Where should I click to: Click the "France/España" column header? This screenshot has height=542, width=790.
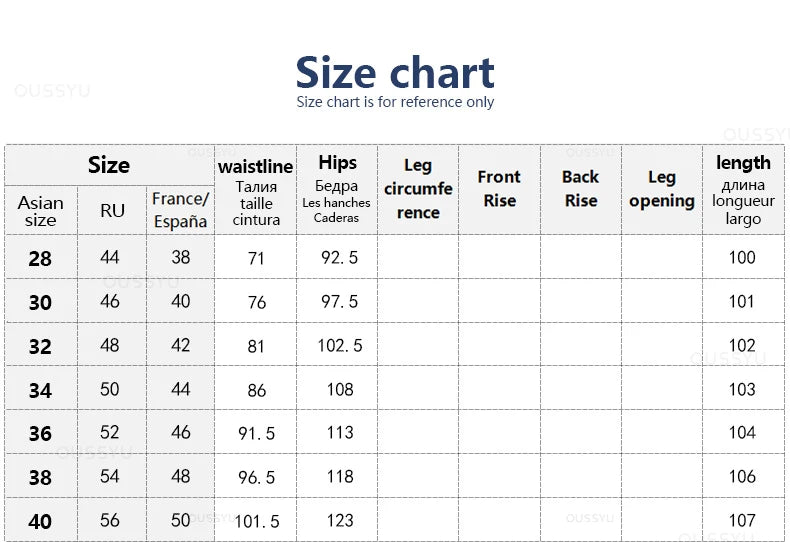pos(180,210)
